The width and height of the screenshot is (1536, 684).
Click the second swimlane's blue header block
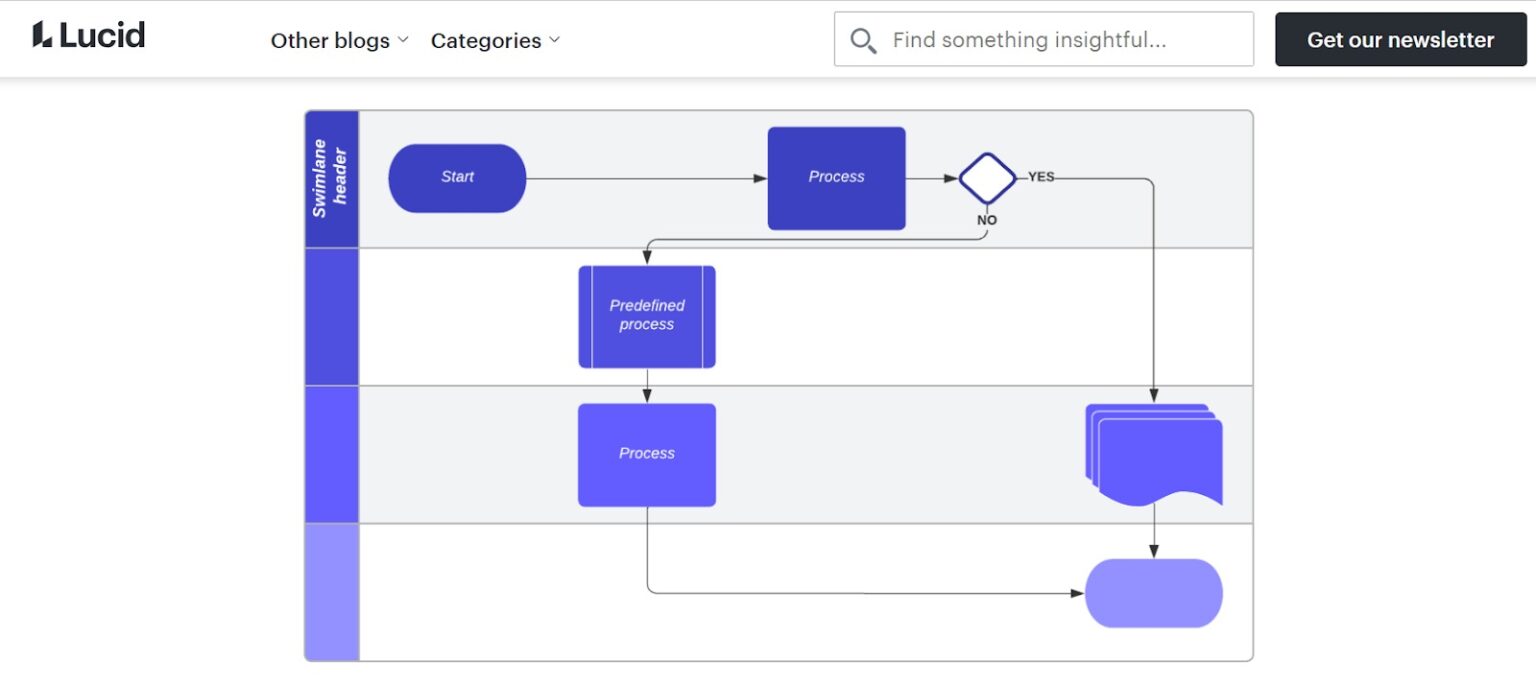coord(331,316)
